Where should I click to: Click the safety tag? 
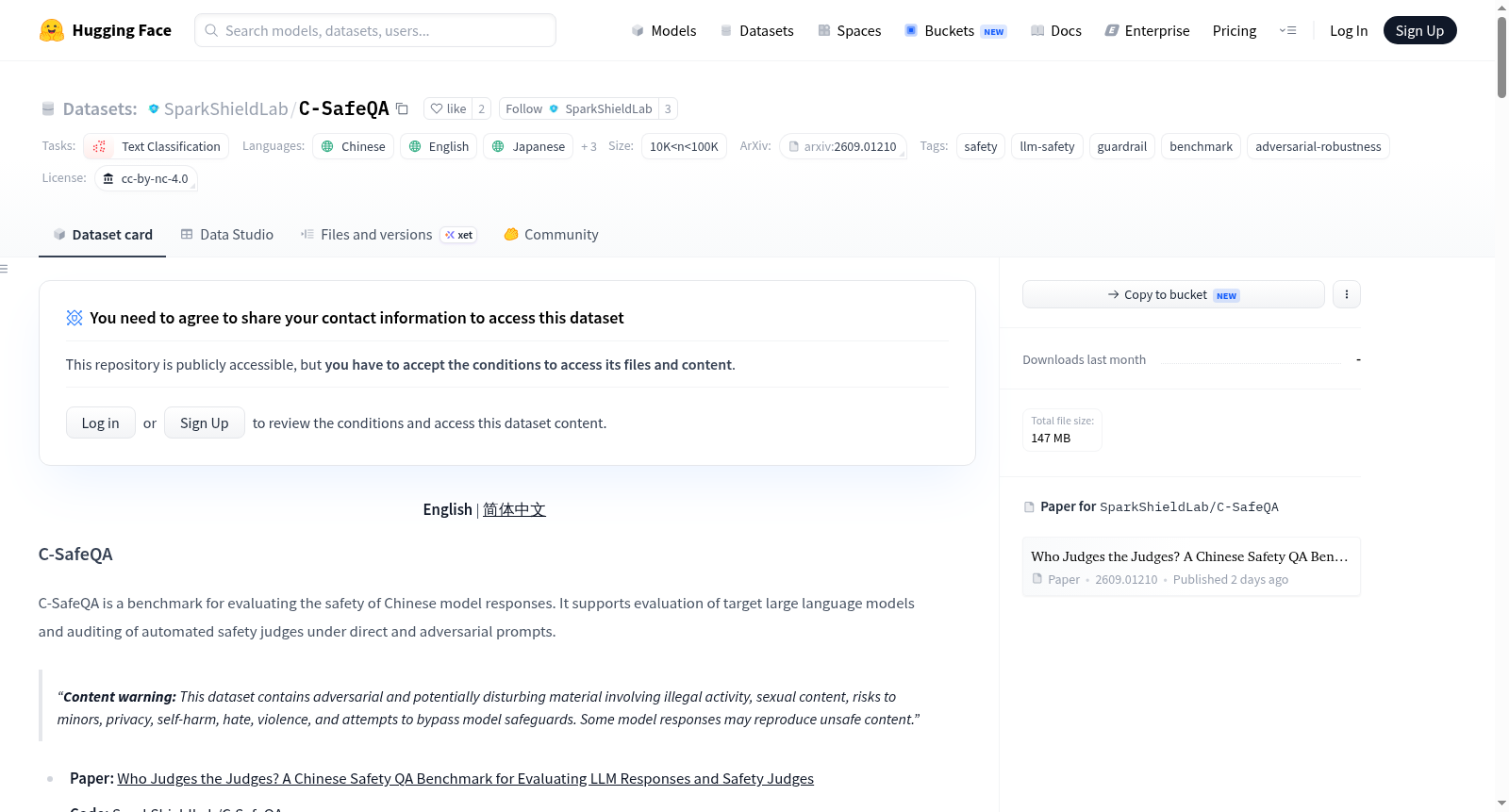pos(981,146)
